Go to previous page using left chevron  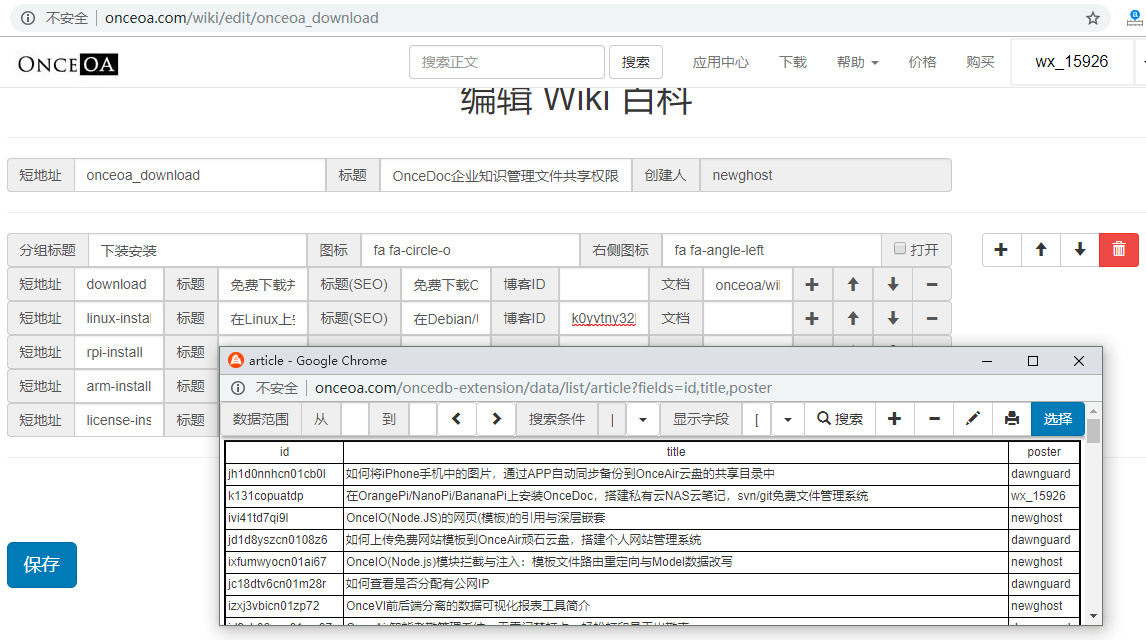(457, 419)
